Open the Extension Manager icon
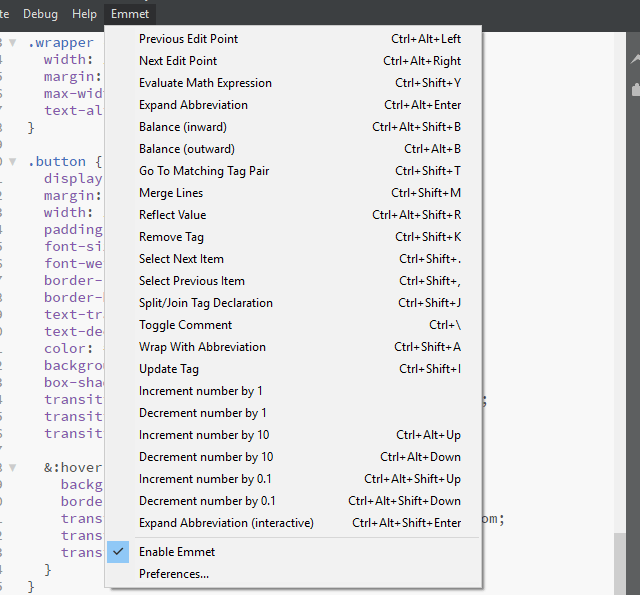The height and width of the screenshot is (595, 640). click(634, 90)
